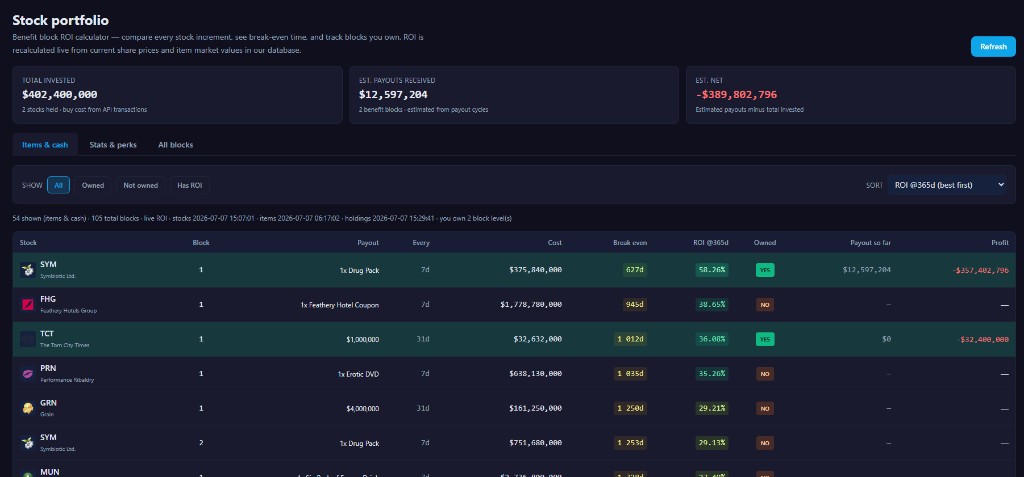The height and width of the screenshot is (477, 1024).
Task: Click the SYM Symbiotic stock icon in first row
Action: [x=27, y=270]
